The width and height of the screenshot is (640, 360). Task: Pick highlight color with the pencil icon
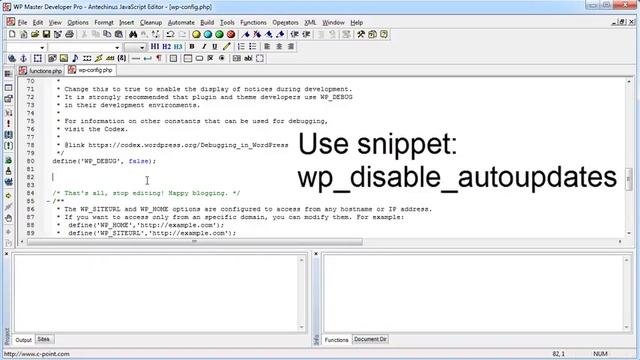pyautogui.click(x=227, y=47)
